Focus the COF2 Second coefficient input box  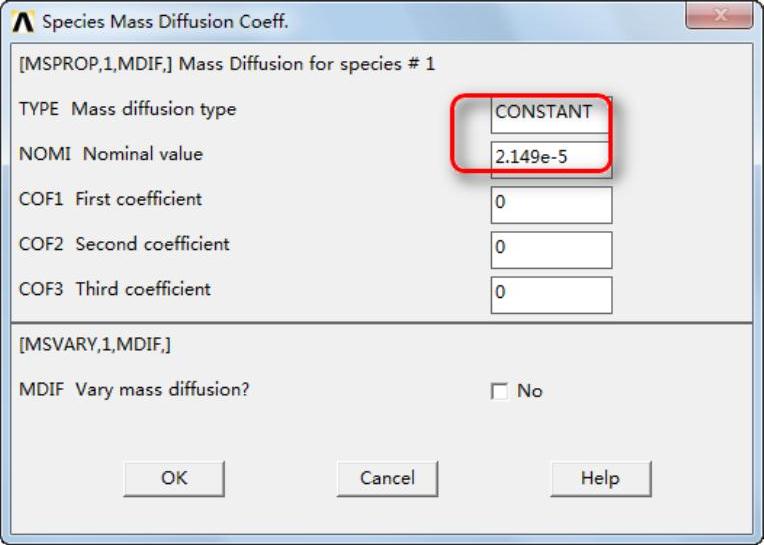[x=551, y=249]
